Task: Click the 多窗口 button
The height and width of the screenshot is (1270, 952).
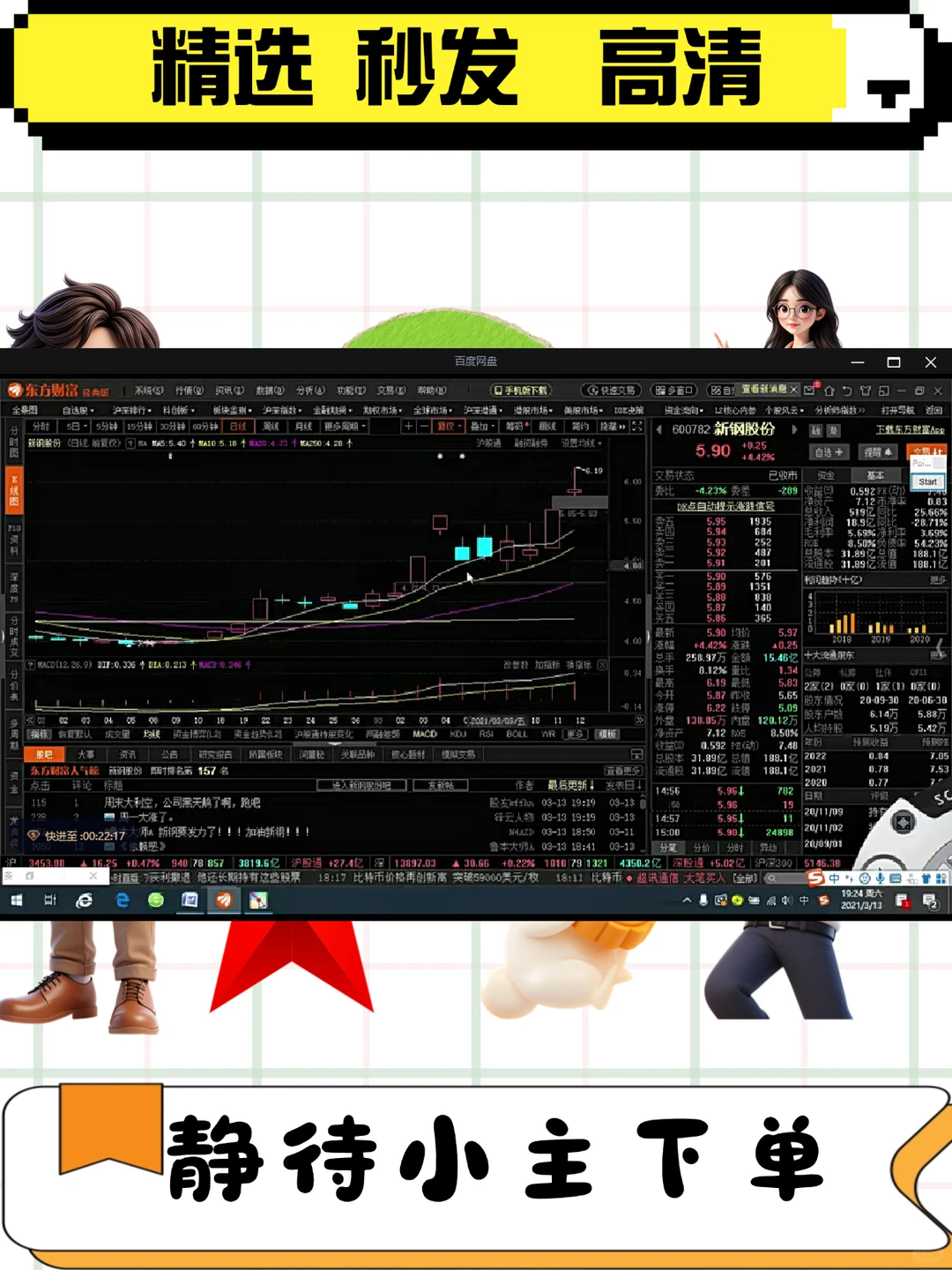Action: point(674,390)
